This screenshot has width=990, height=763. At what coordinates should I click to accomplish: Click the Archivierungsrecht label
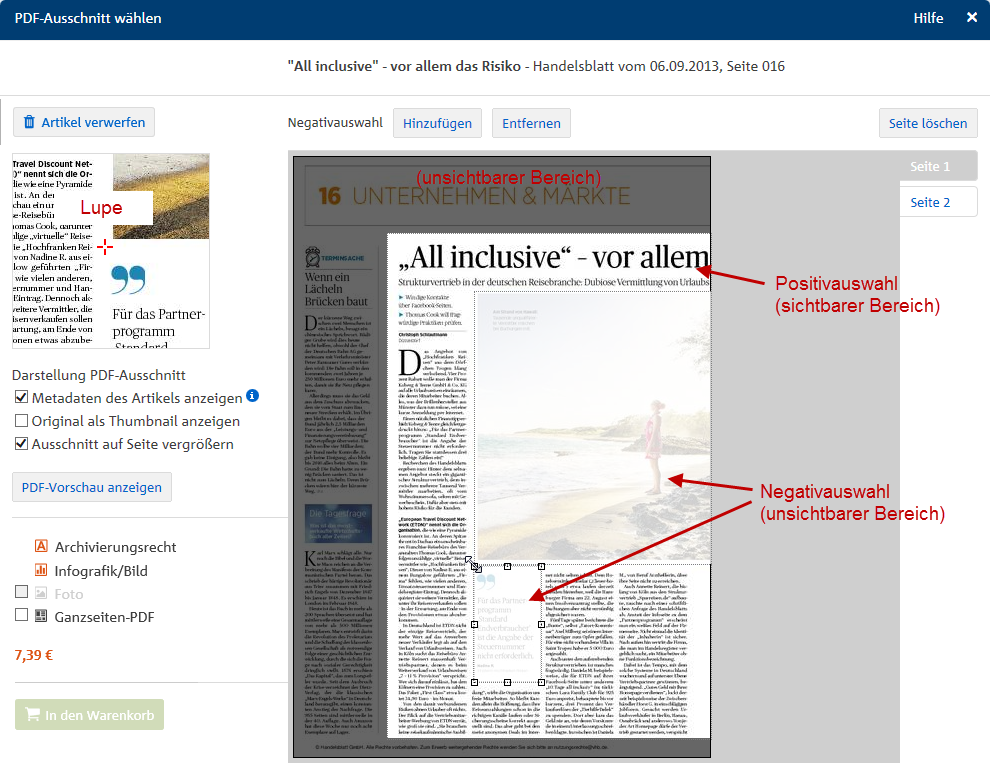coord(116,547)
